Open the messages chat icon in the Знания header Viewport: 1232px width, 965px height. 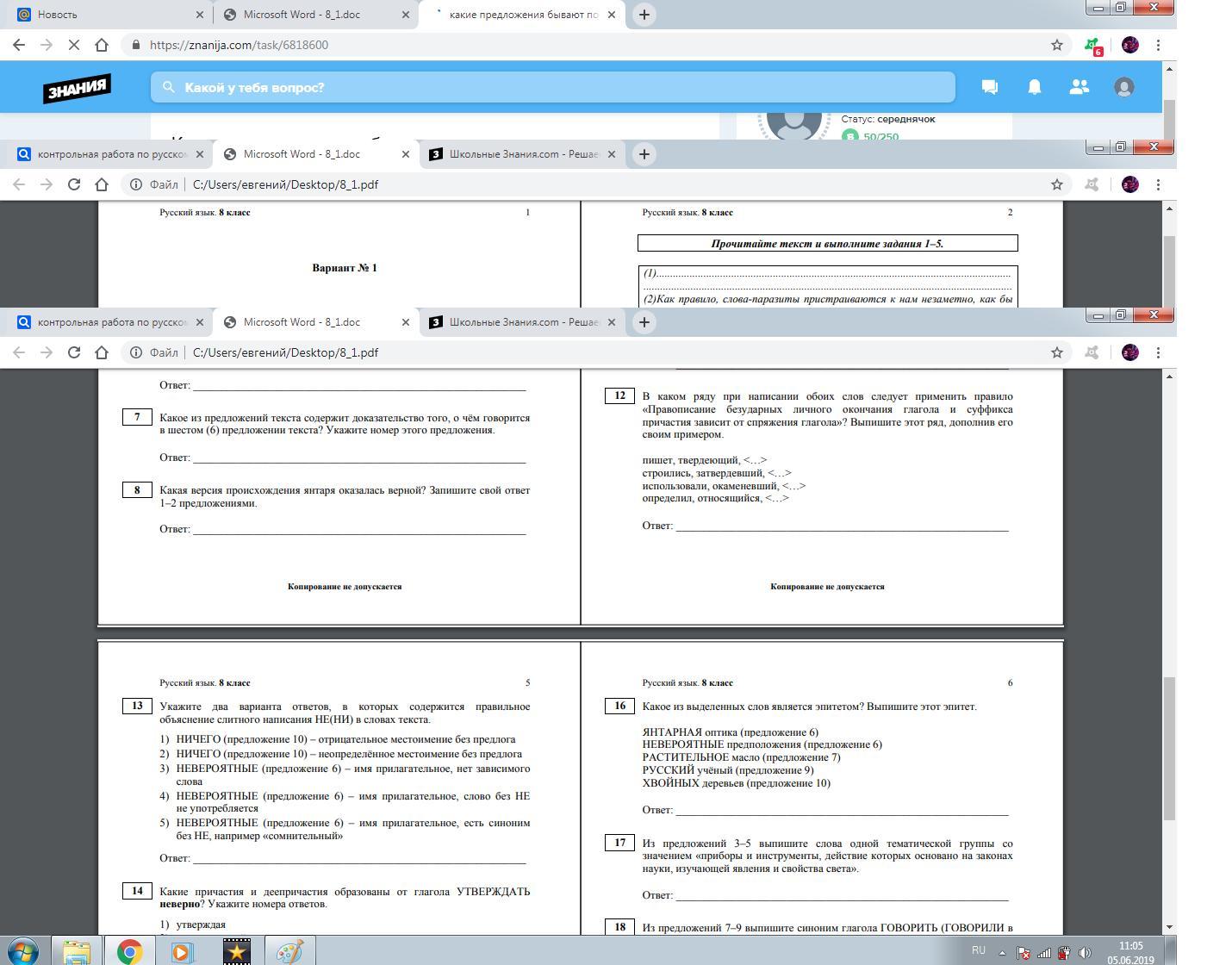(990, 87)
